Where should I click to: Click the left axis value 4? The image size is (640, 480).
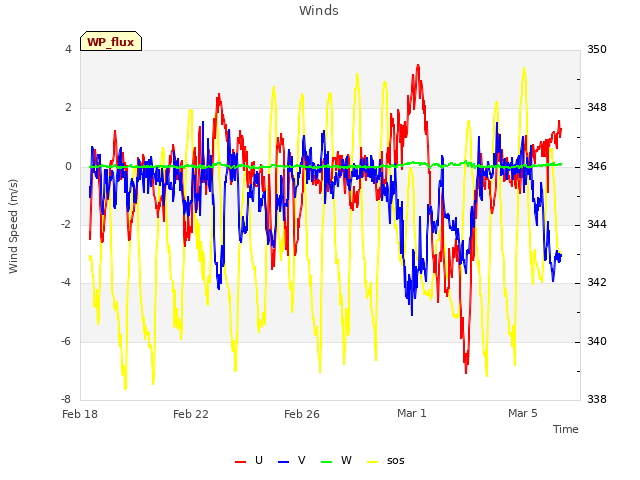click(x=68, y=49)
